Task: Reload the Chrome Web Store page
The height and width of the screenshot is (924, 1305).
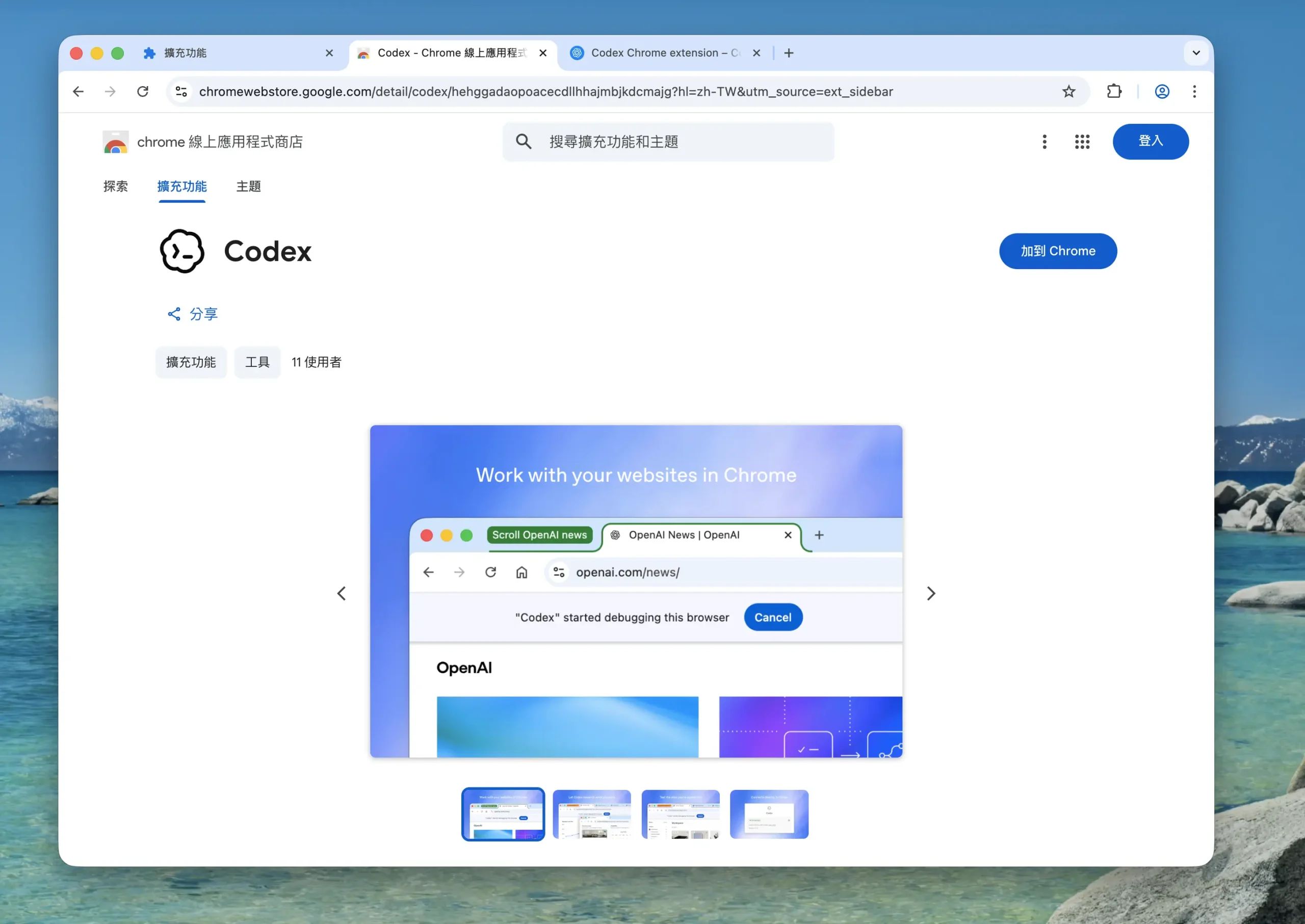Action: tap(143, 92)
